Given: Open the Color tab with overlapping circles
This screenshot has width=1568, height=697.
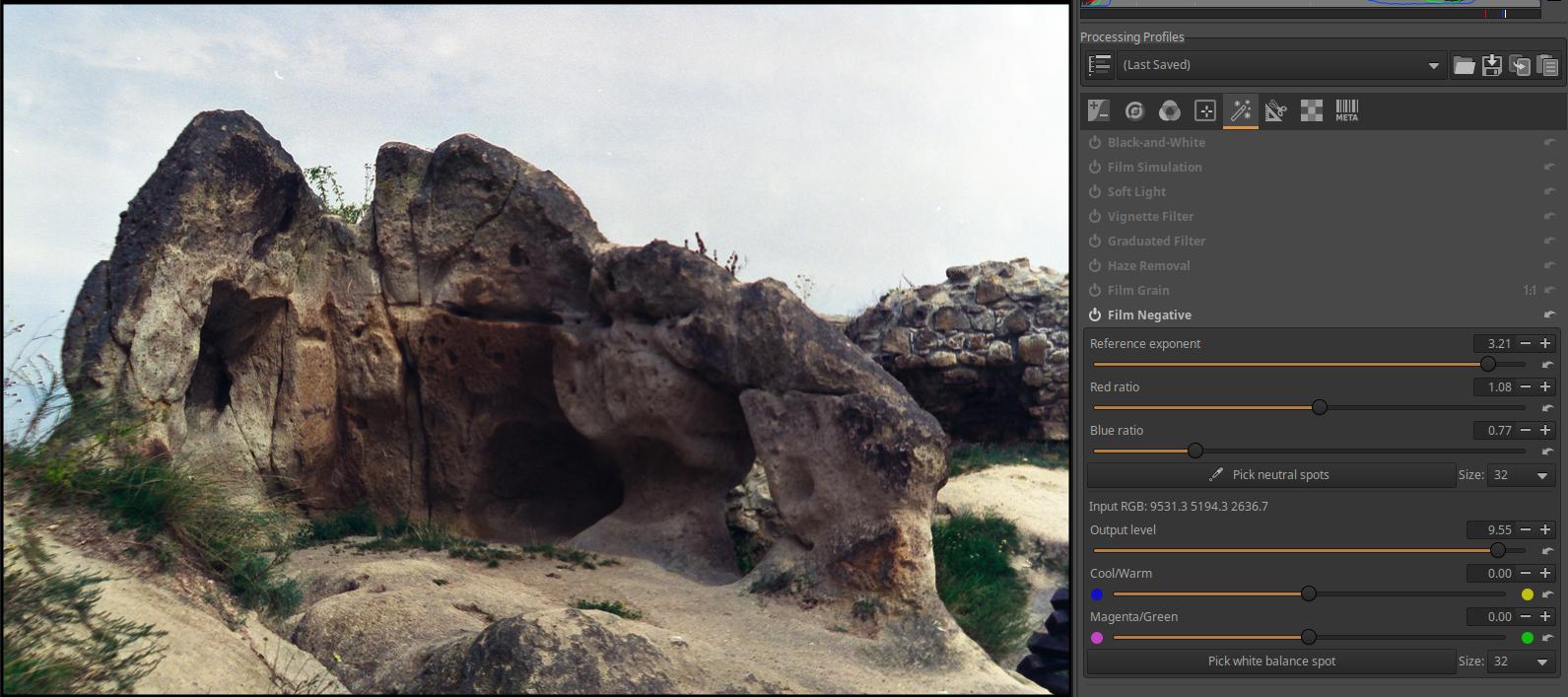Looking at the screenshot, I should click(1169, 110).
